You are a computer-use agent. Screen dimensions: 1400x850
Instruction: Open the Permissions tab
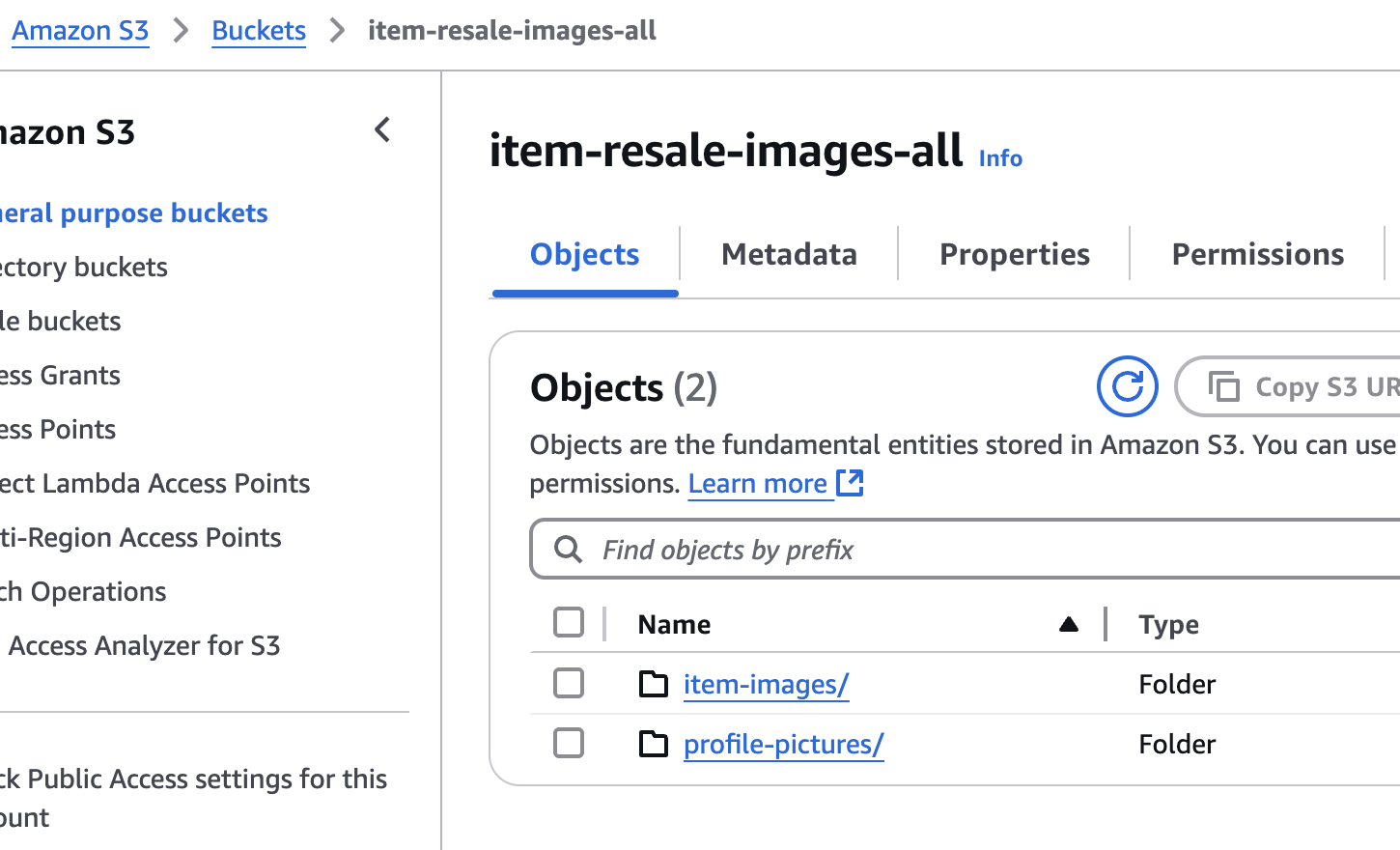[x=1257, y=254]
